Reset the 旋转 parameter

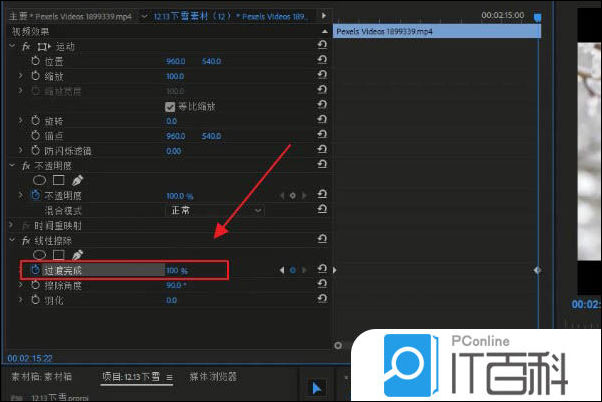point(322,120)
